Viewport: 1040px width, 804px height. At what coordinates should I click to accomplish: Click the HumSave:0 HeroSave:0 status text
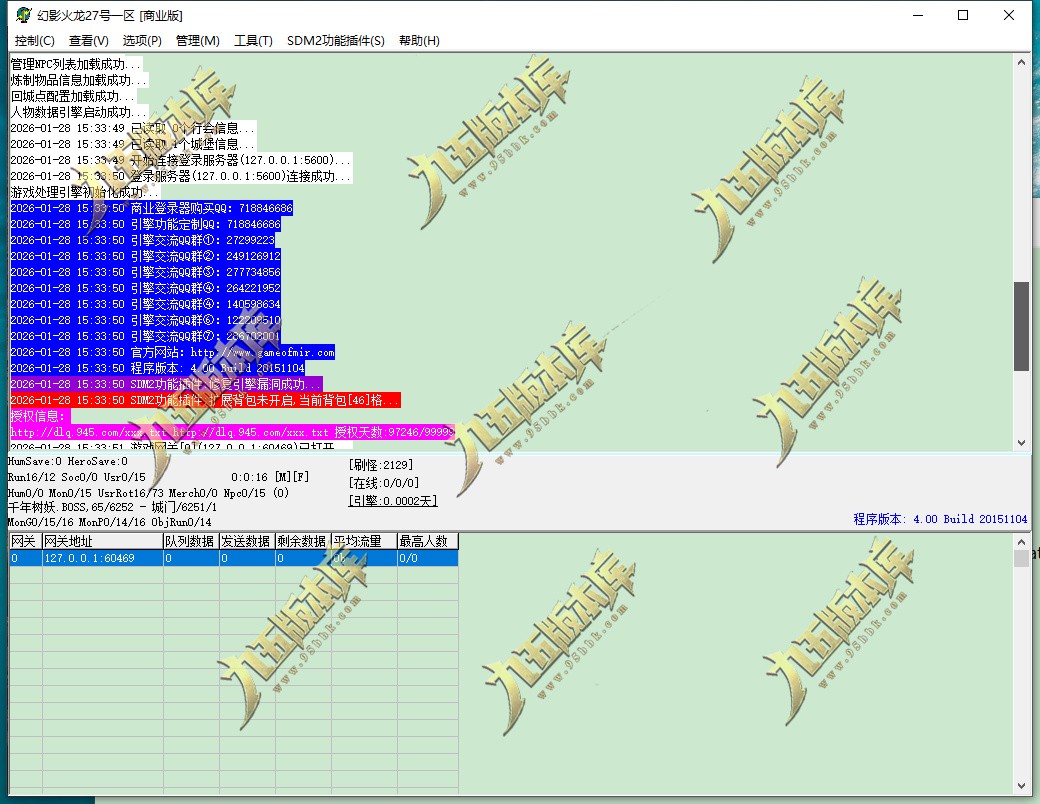pos(68,461)
